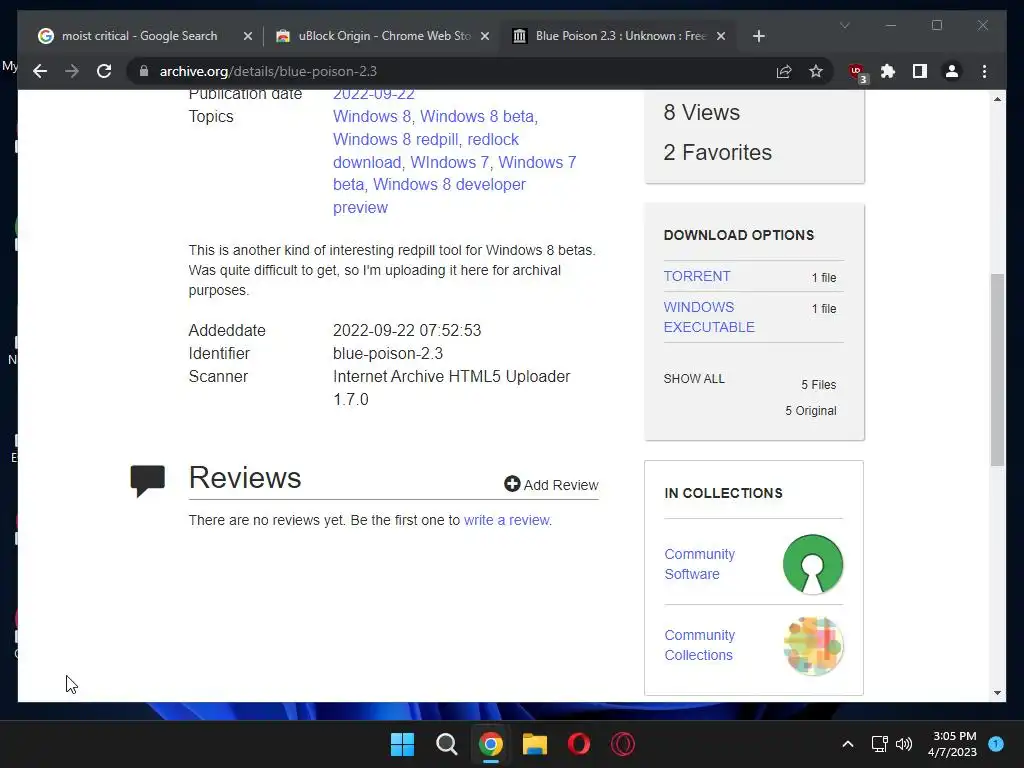
Task: Open the Chrome profile avatar
Action: 952,71
